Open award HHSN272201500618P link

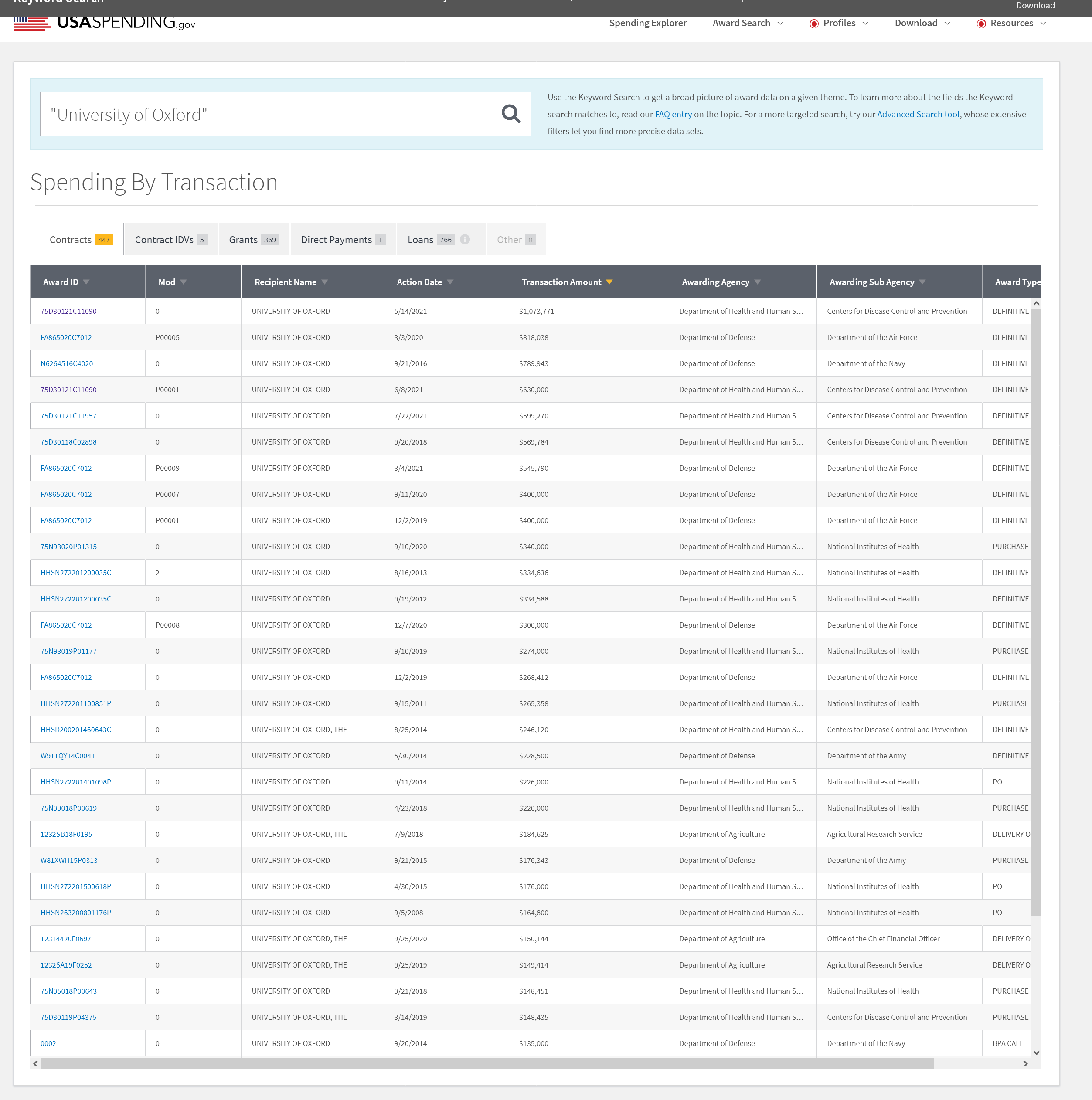tap(76, 887)
